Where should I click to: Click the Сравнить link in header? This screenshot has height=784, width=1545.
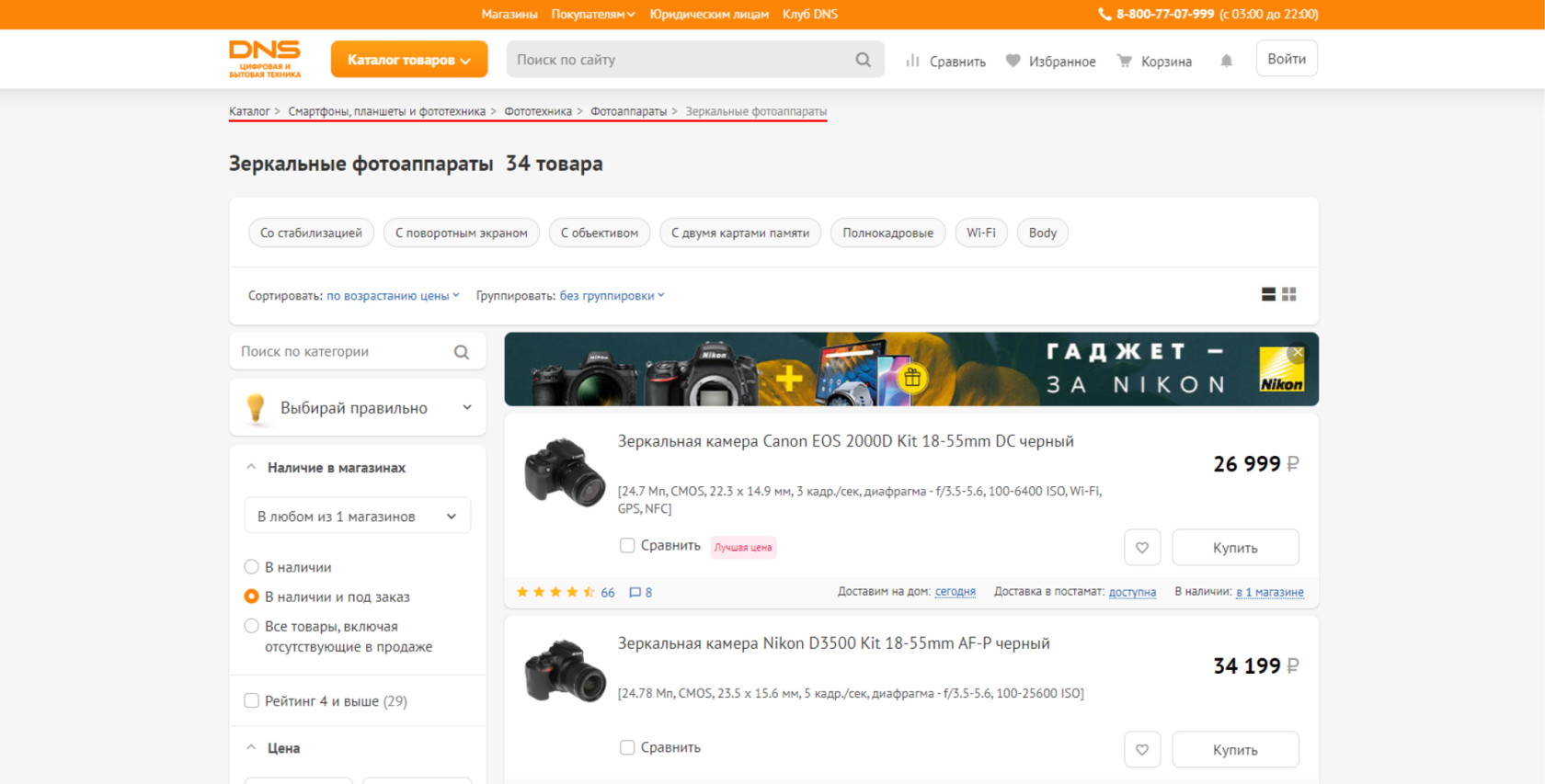pos(957,62)
